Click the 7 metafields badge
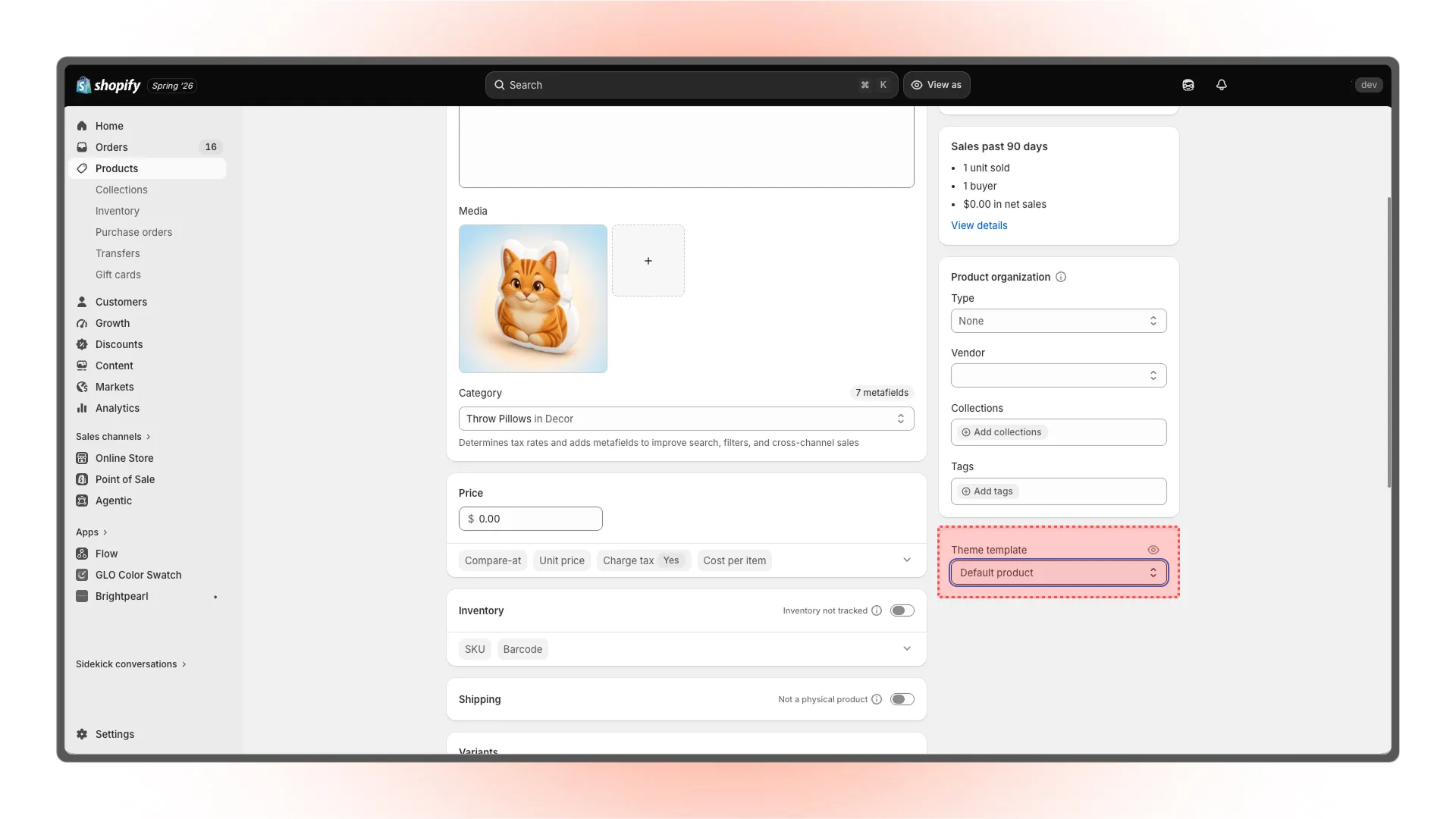 (882, 393)
